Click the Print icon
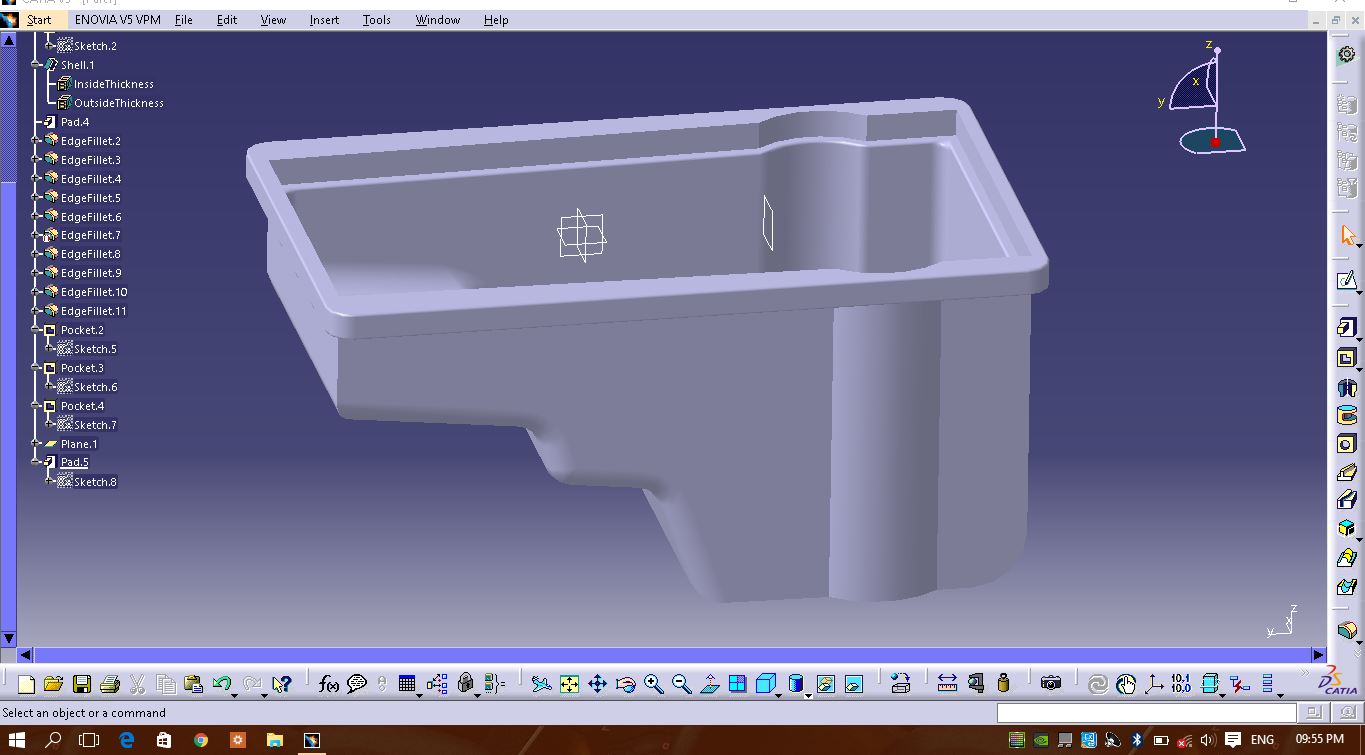Image resolution: width=1365 pixels, height=755 pixels. 110,684
